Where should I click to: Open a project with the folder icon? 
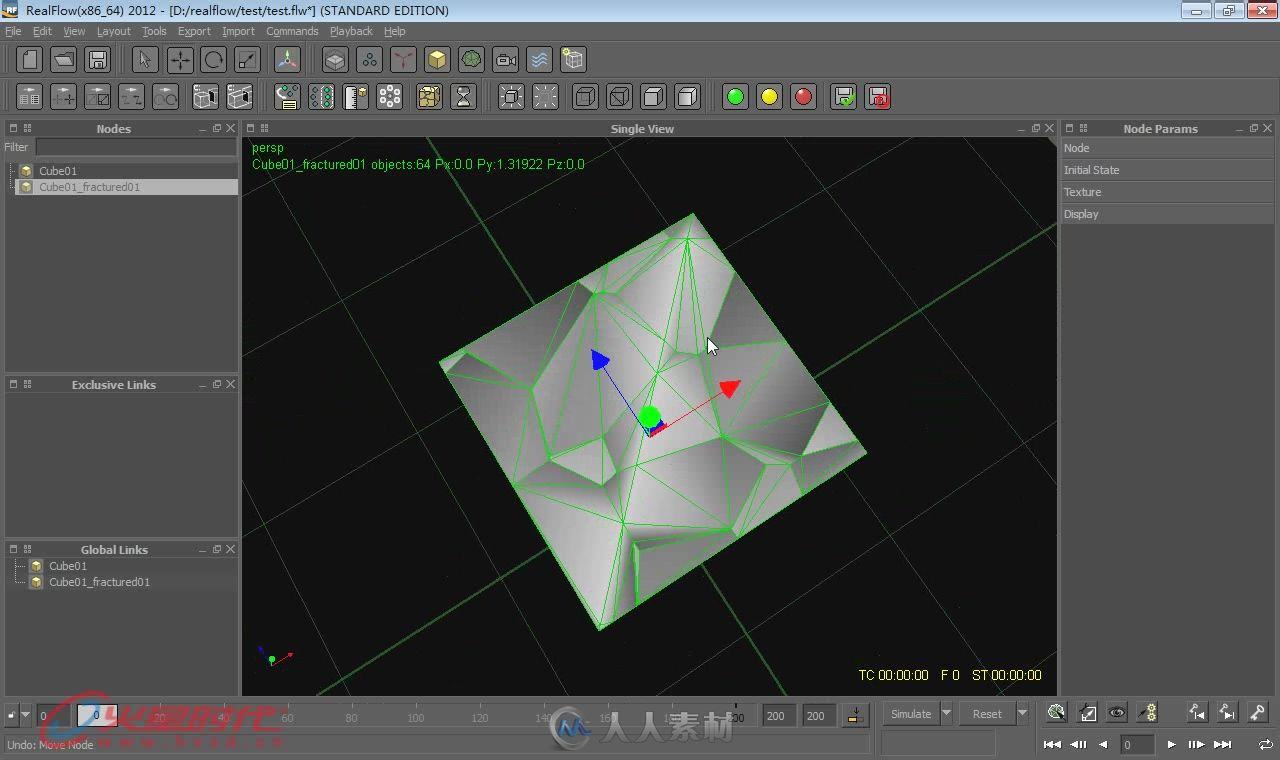point(64,59)
